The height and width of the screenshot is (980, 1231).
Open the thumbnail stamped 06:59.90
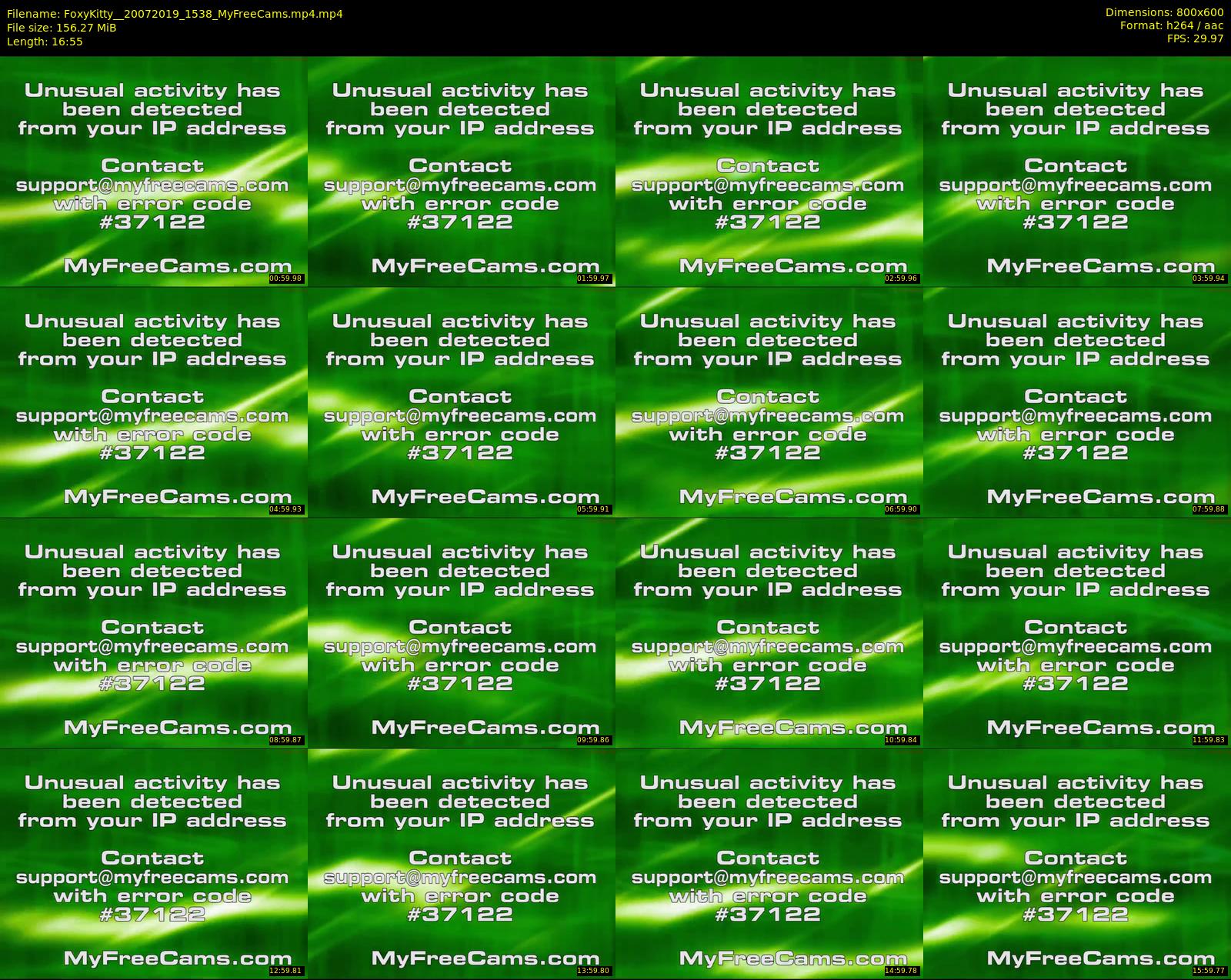(x=769, y=402)
